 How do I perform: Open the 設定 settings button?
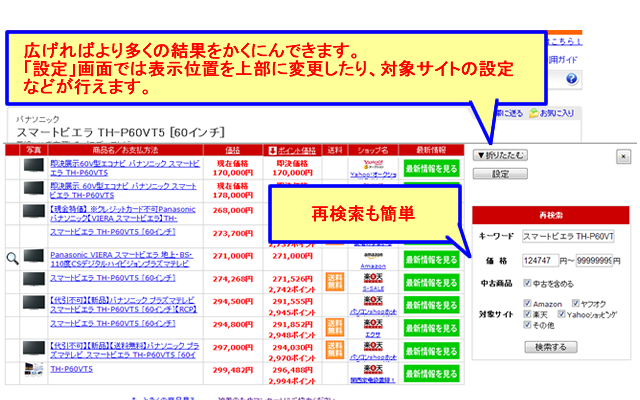500,174
